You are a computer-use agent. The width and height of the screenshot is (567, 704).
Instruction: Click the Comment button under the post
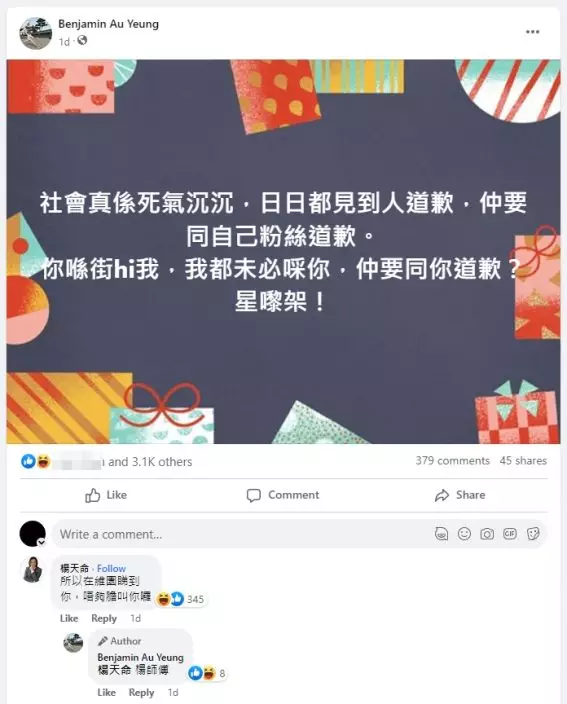click(283, 495)
